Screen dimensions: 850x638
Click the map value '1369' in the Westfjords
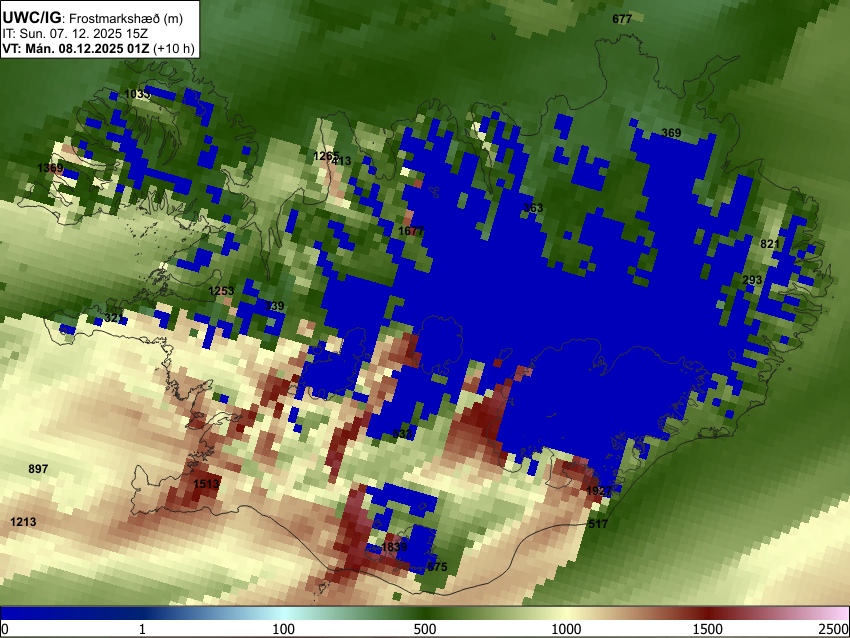point(50,168)
